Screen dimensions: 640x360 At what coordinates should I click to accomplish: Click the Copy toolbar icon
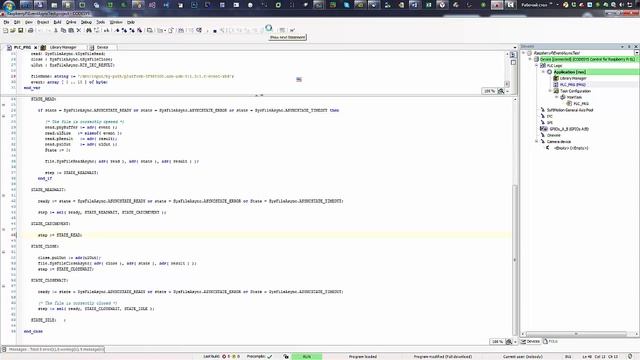coord(63,30)
